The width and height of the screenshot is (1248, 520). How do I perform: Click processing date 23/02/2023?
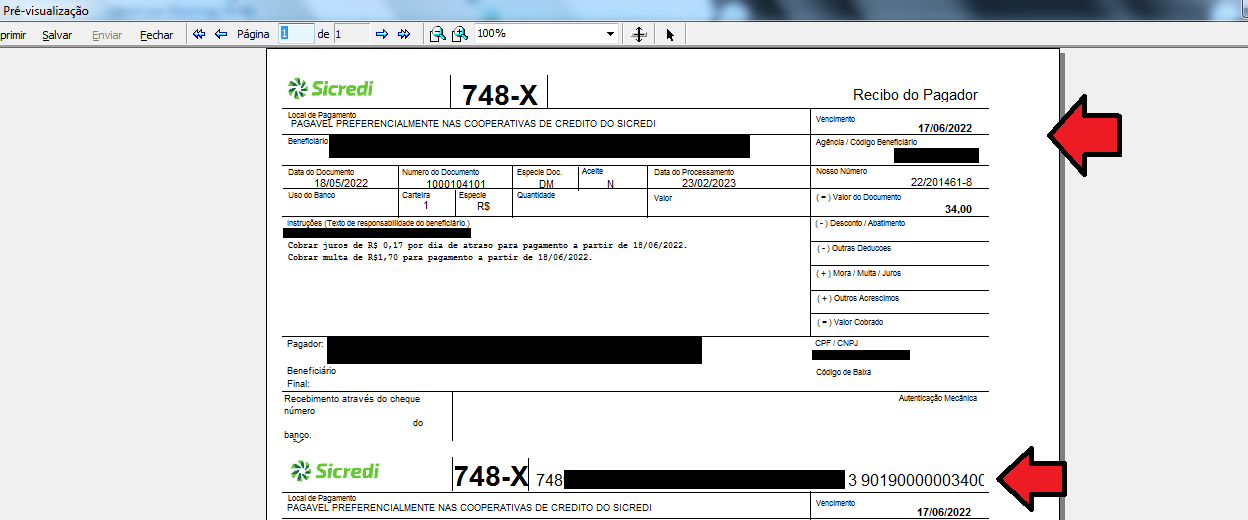click(x=709, y=183)
